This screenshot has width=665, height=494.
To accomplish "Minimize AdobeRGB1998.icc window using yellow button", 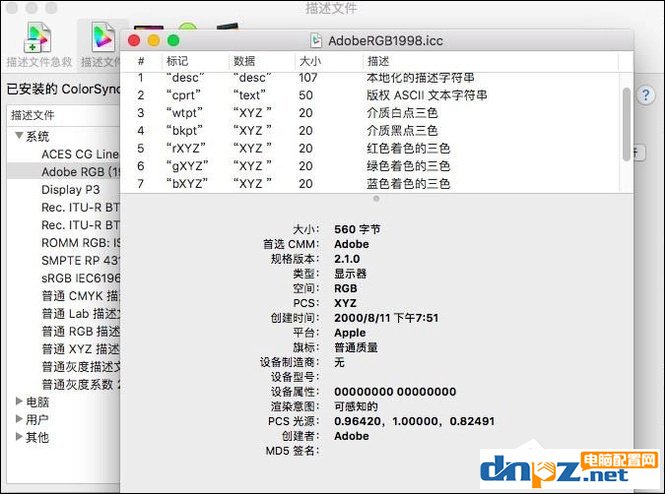I will (x=154, y=40).
